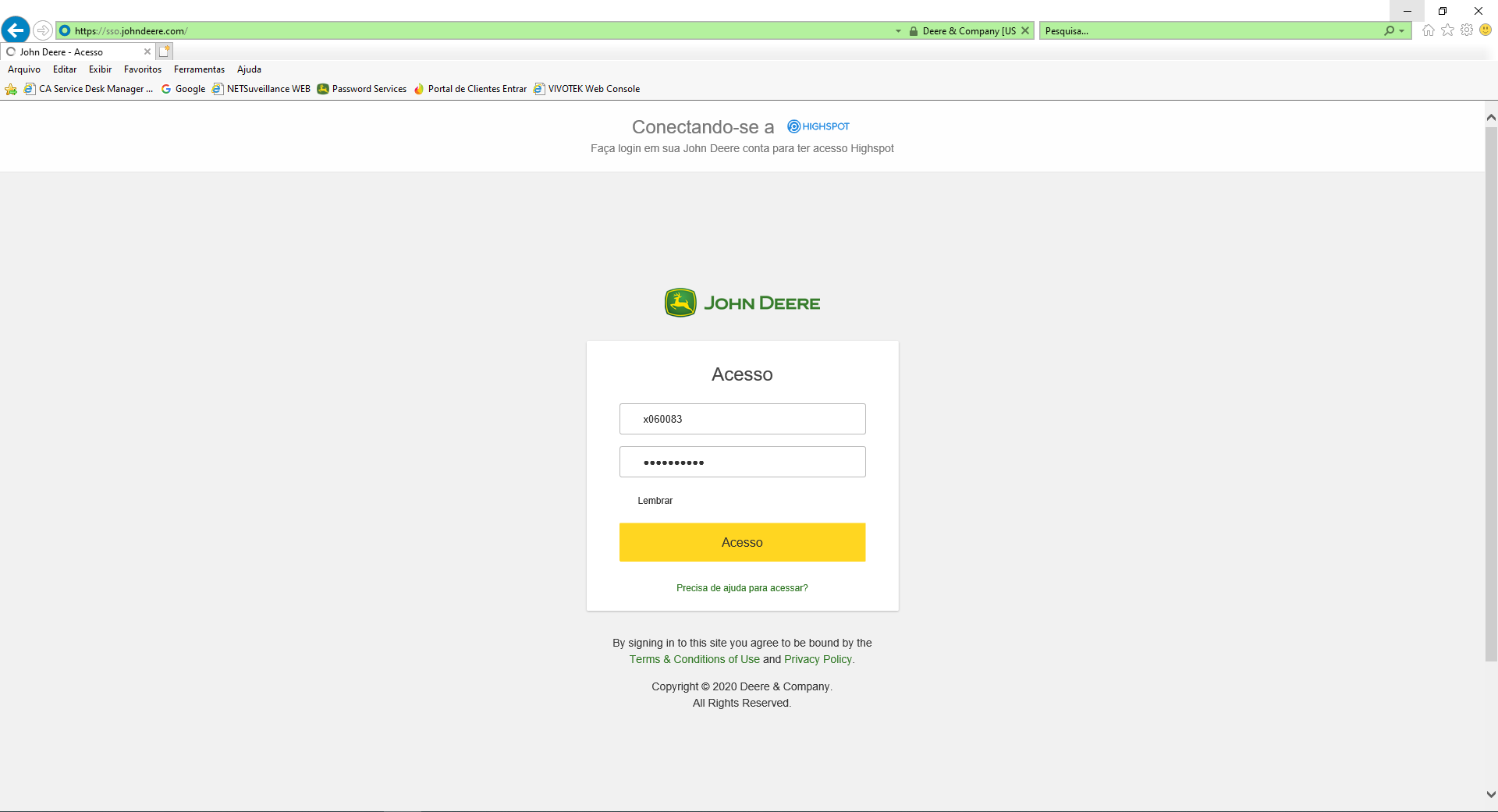Screen dimensions: 1498x812
Task: Go to the browser Home icon
Action: [x=1429, y=30]
